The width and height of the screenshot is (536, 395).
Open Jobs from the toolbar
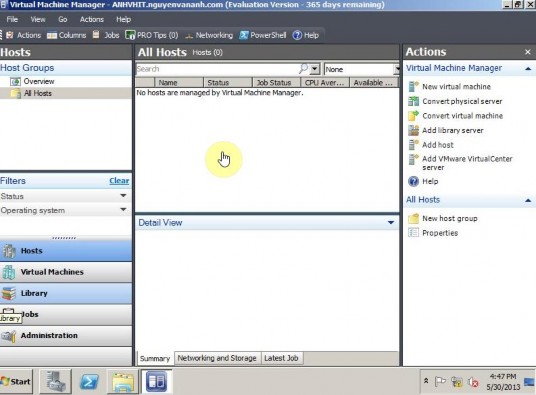click(x=106, y=35)
